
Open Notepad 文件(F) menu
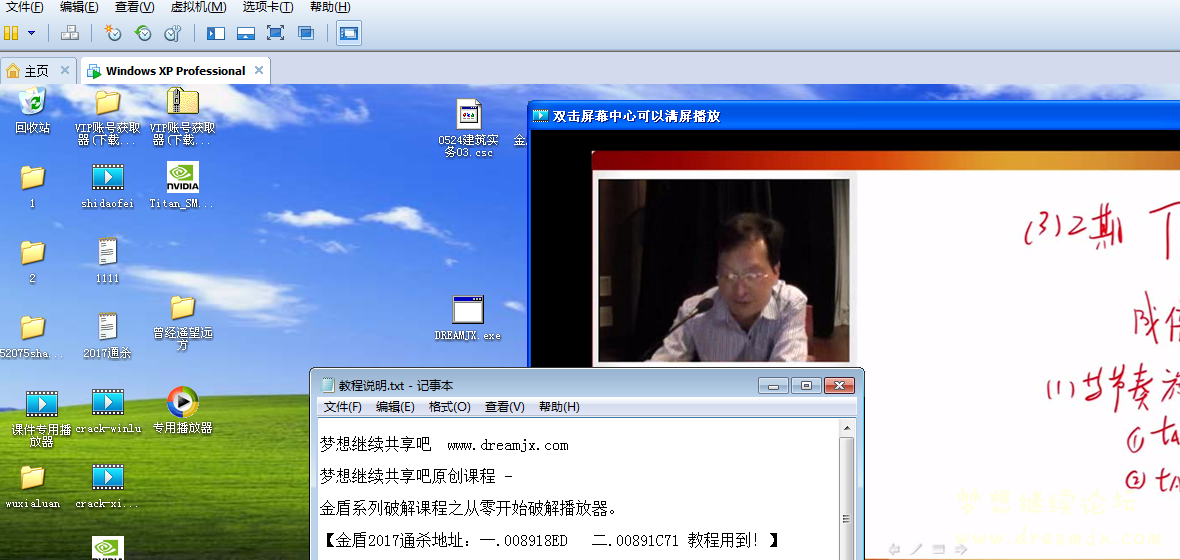coord(343,406)
